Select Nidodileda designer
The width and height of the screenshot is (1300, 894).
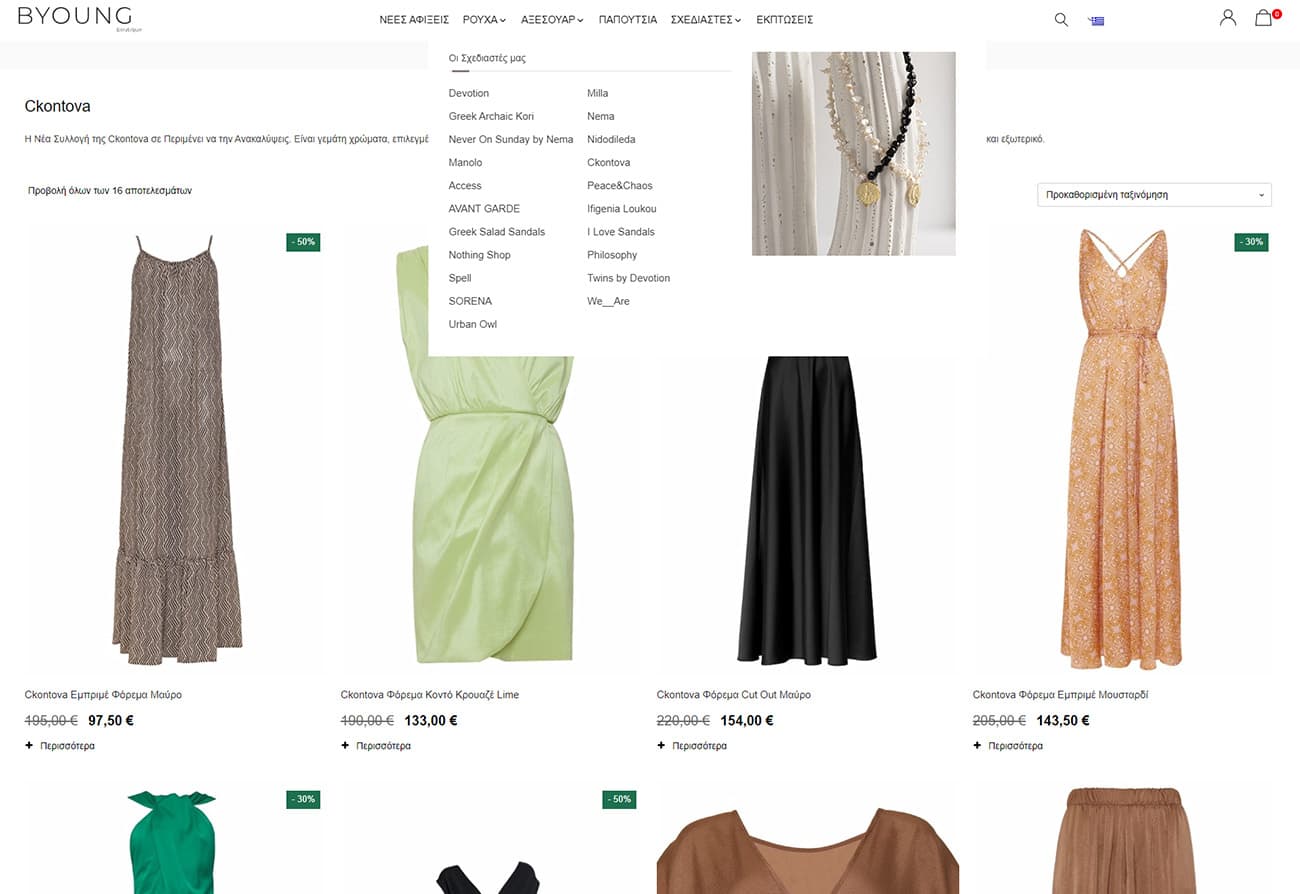click(611, 139)
